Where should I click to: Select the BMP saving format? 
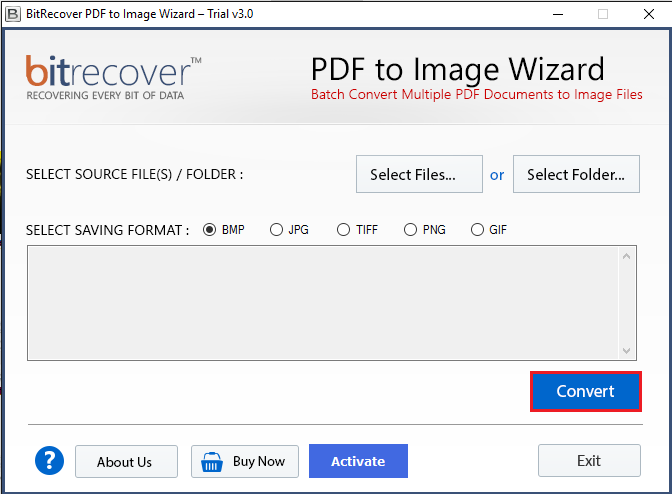click(x=210, y=230)
